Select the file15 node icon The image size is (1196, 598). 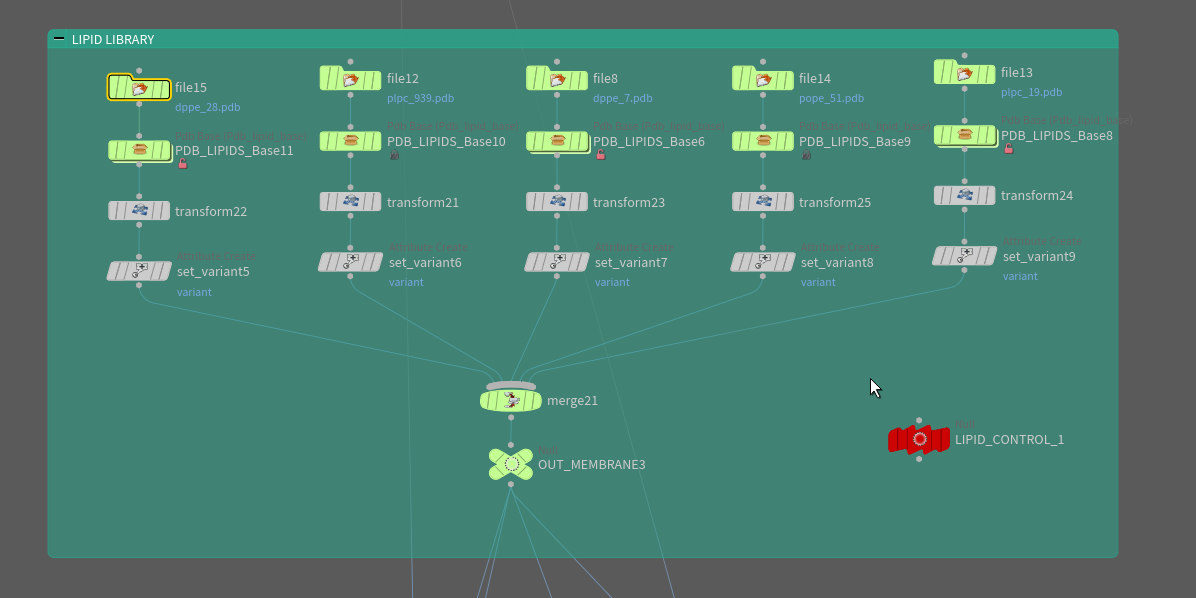point(139,88)
